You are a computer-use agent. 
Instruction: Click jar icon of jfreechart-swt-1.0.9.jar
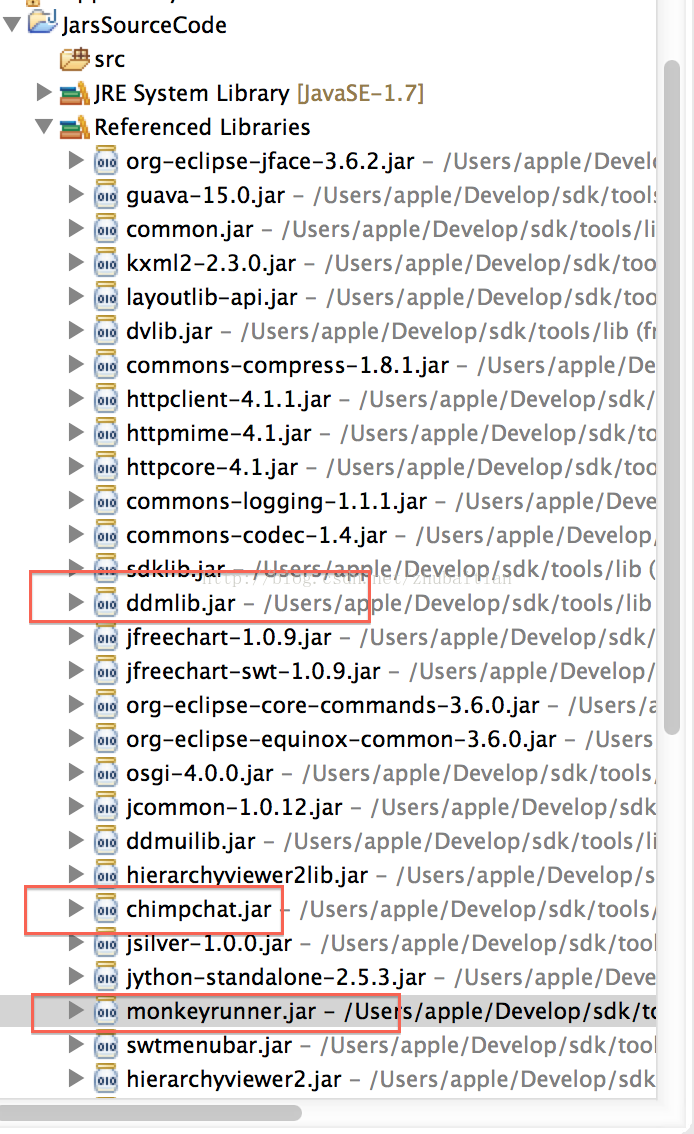pyautogui.click(x=106, y=670)
